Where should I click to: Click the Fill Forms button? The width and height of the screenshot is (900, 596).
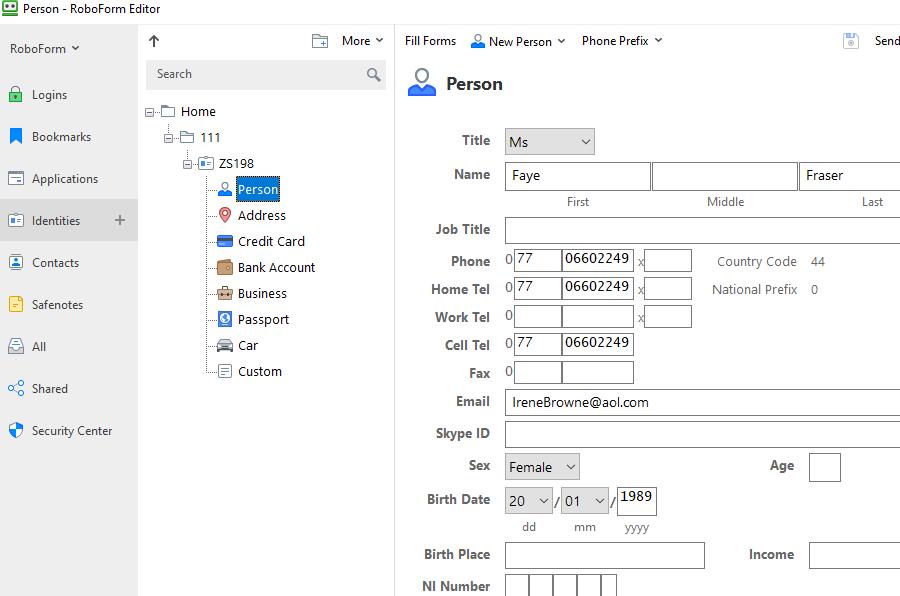pos(430,41)
